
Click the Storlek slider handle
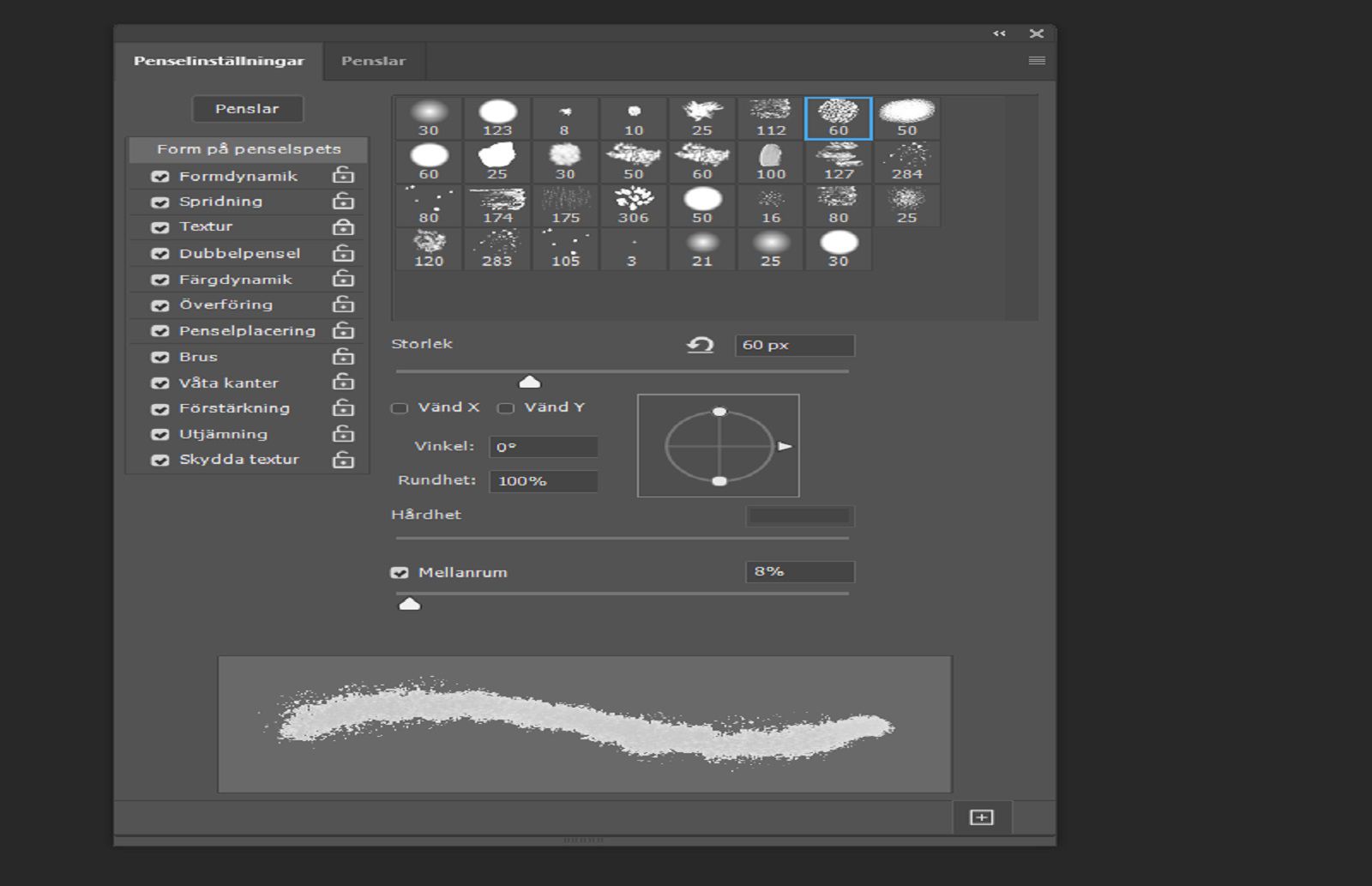tap(530, 381)
